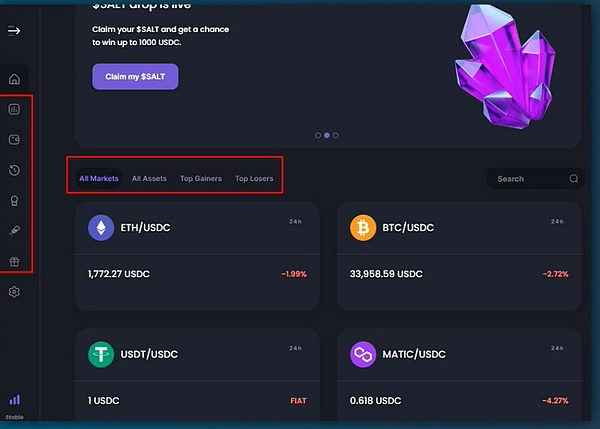Screen dimensions: 600x429
Task: Click the ticket icon in sidebar
Action: pyautogui.click(x=14, y=231)
